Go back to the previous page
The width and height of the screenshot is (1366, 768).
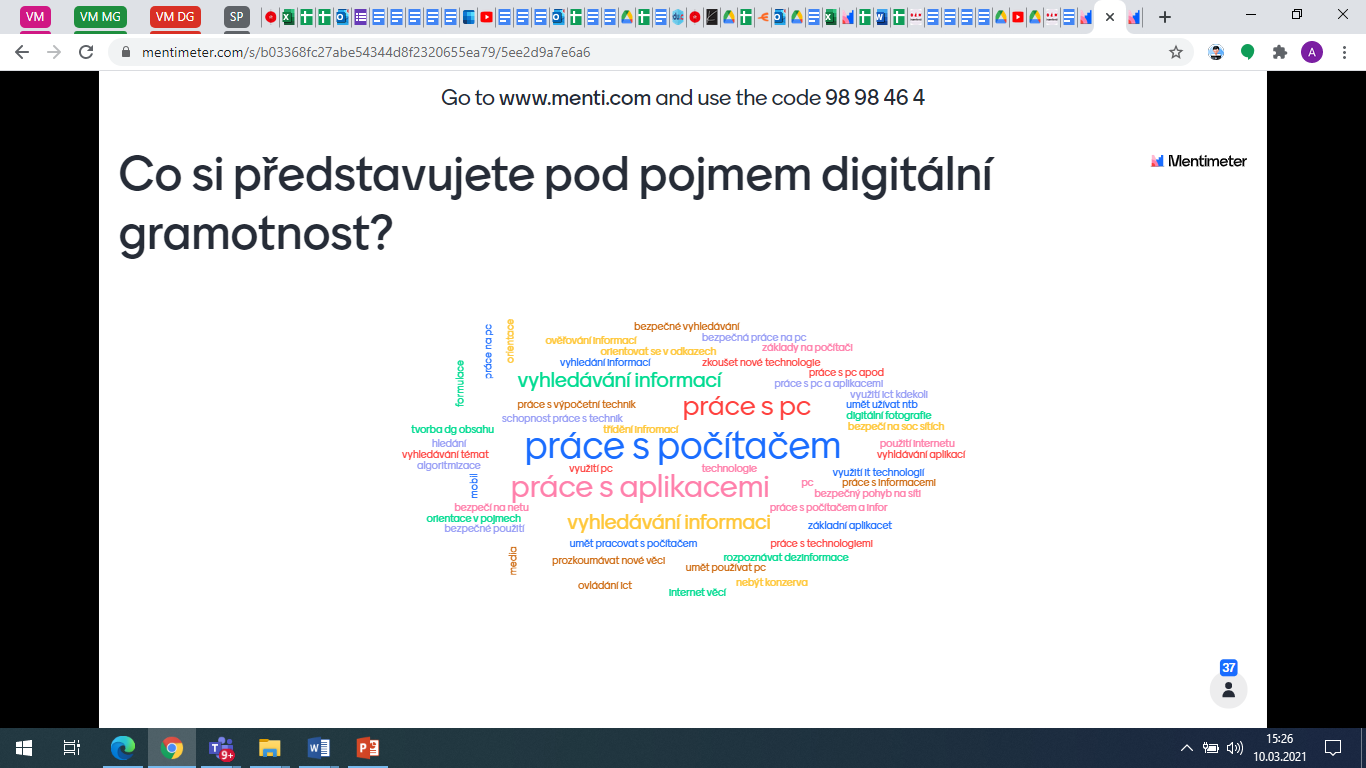pyautogui.click(x=22, y=52)
